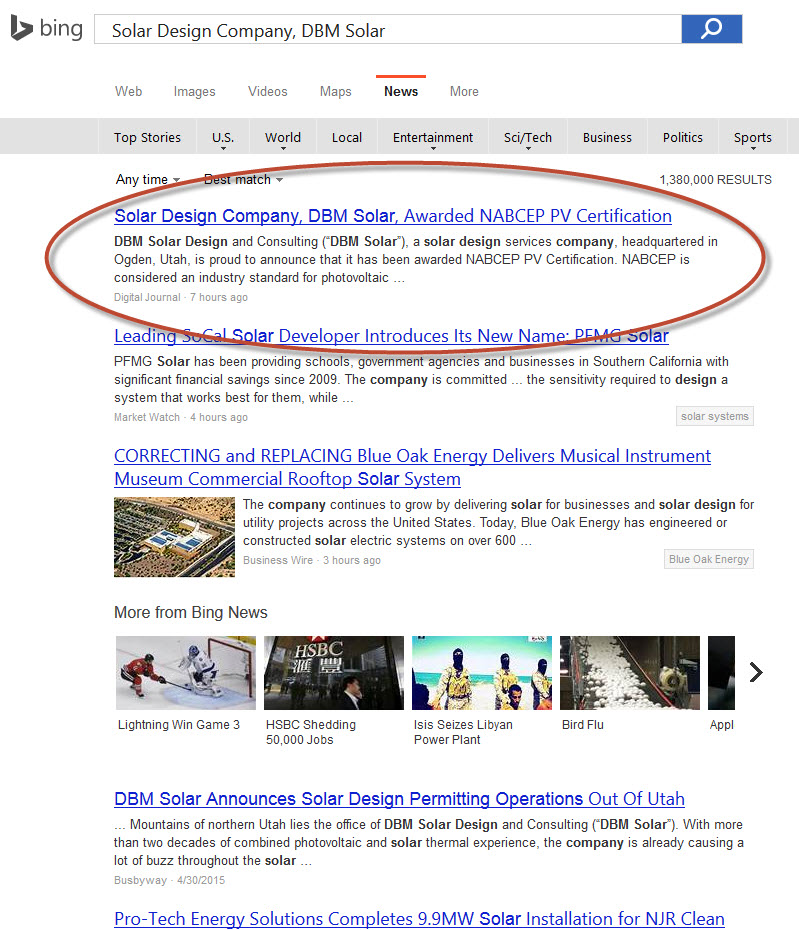
Task: Expand the Entertainment category
Action: pyautogui.click(x=433, y=137)
